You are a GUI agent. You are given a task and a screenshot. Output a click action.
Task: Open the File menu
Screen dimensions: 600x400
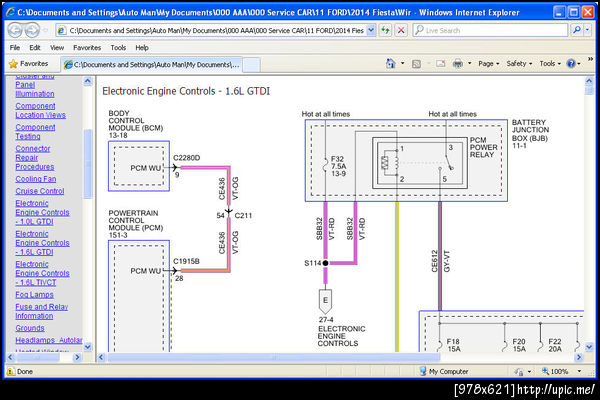click(15, 48)
